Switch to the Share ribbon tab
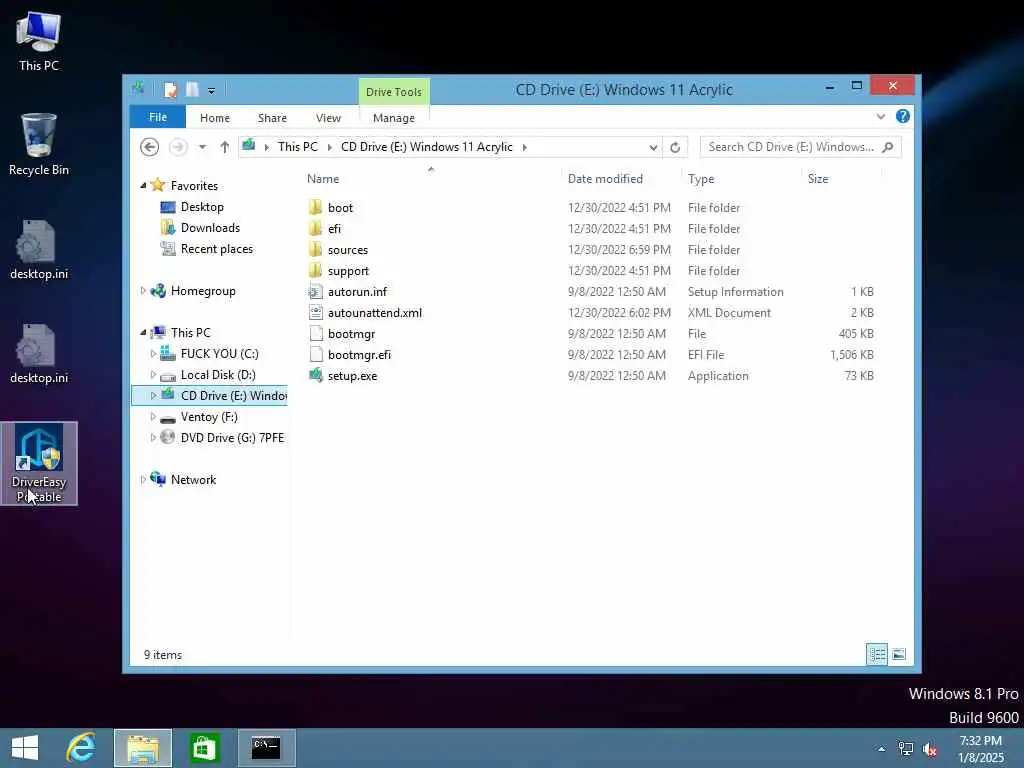 (x=272, y=118)
